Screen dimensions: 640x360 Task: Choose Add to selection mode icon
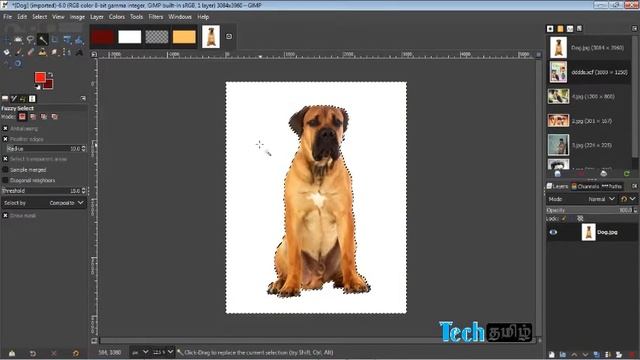pyautogui.click(x=33, y=117)
